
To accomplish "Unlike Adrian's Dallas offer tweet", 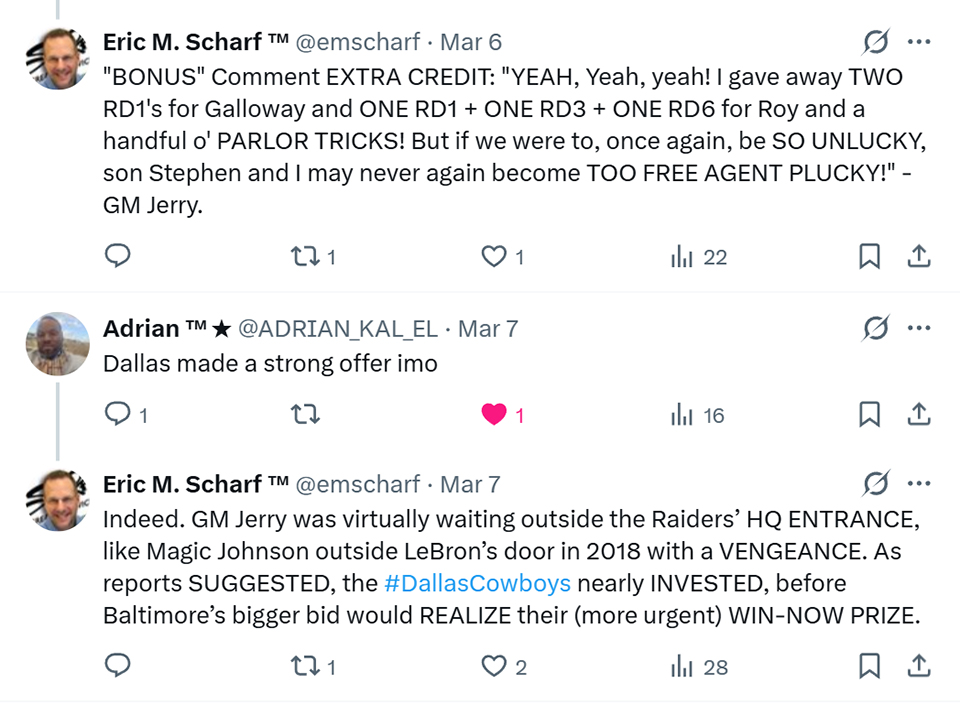I will tap(493, 414).
